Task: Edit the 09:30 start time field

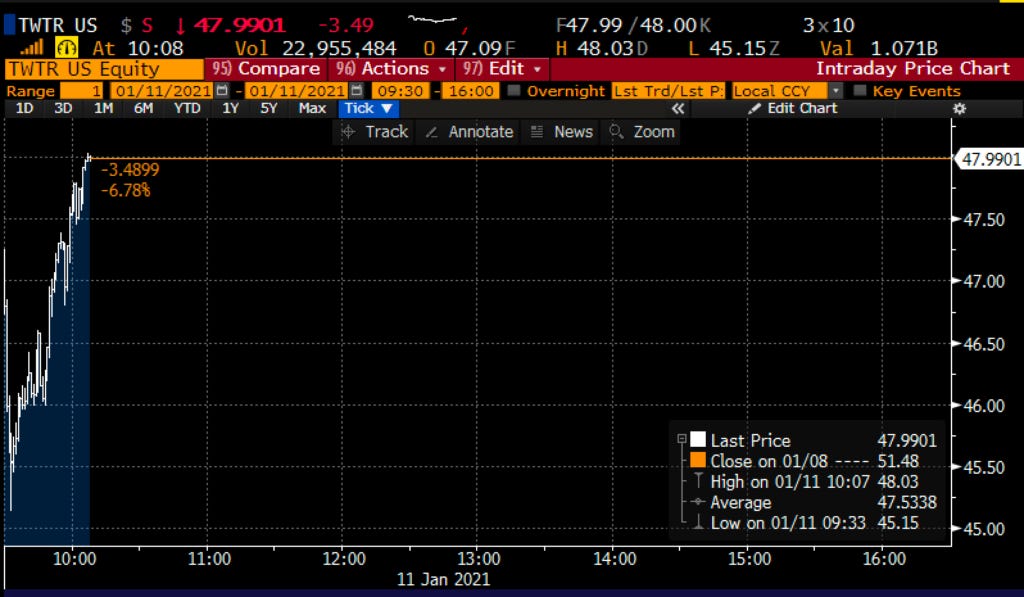Action: (400, 91)
